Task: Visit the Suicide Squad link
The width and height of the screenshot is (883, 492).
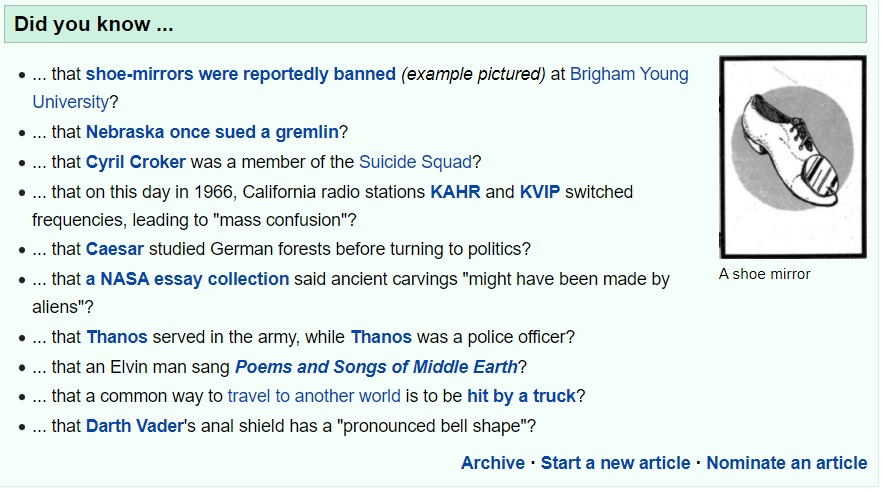Action: 415,161
